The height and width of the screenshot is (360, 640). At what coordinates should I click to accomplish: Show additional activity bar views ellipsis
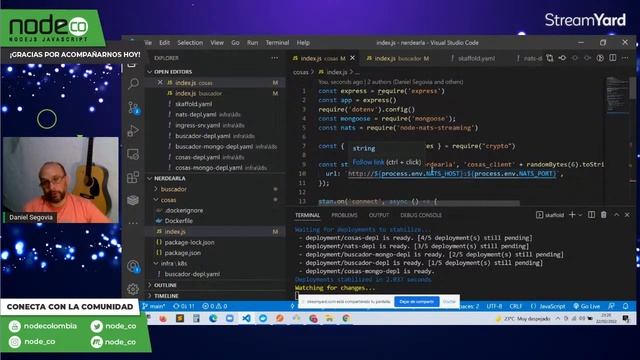[133, 223]
